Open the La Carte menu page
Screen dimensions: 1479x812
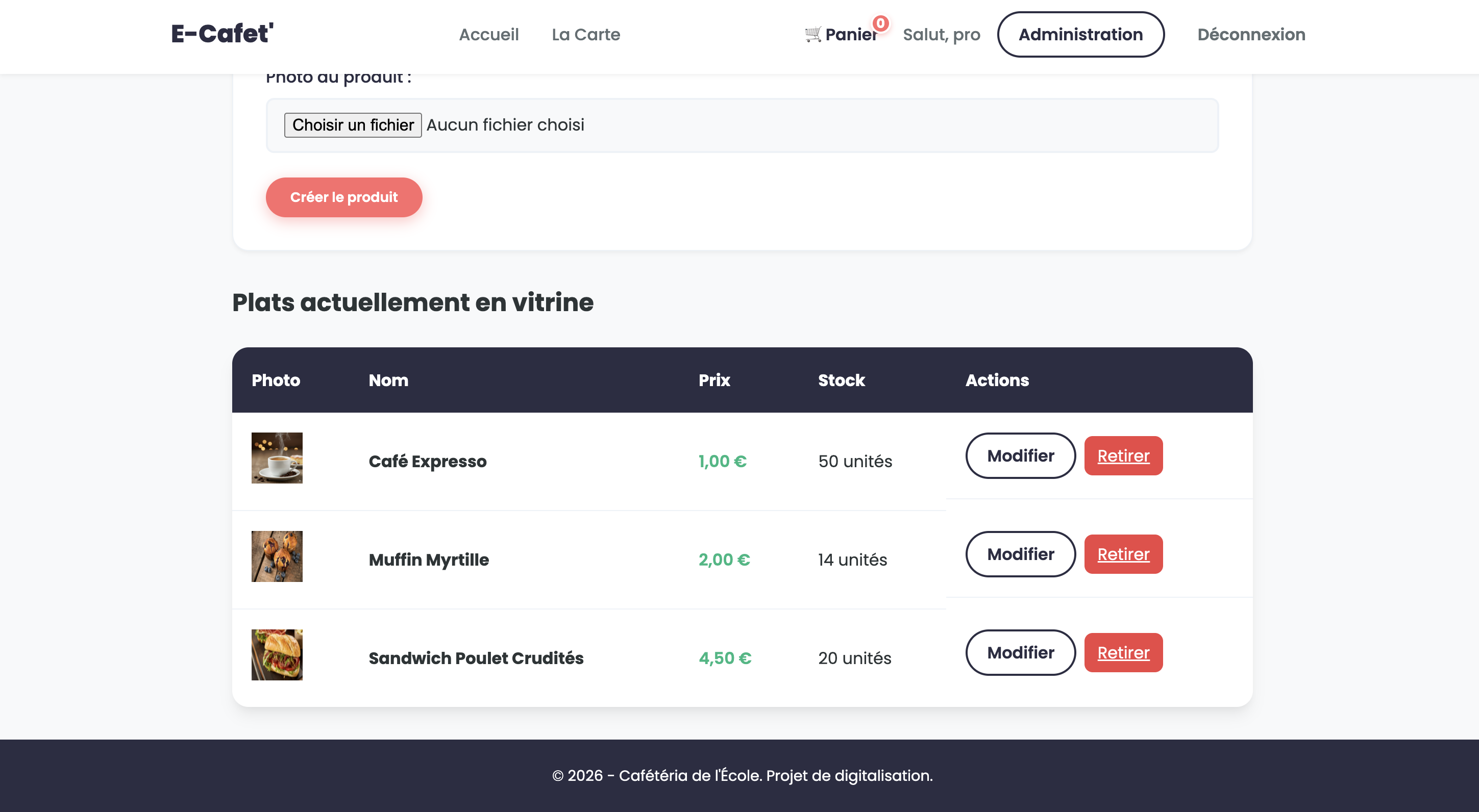click(586, 35)
